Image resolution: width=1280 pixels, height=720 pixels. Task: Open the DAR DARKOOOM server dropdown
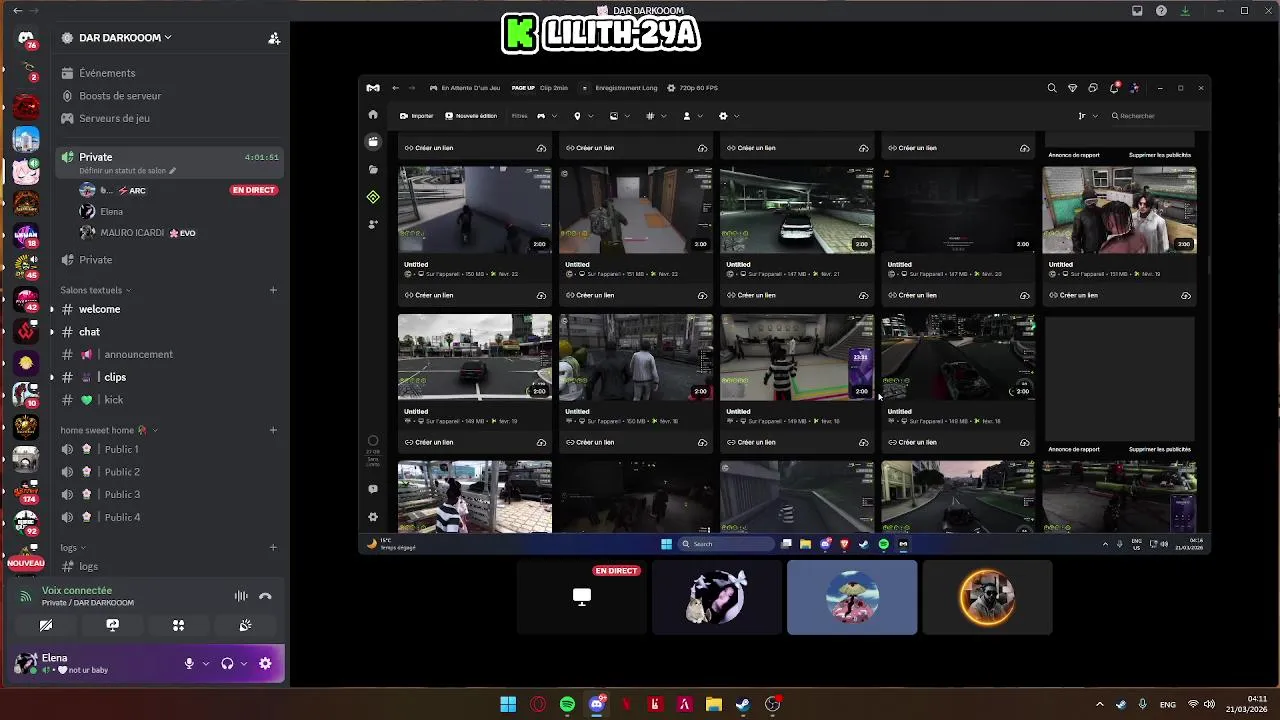pyautogui.click(x=125, y=38)
